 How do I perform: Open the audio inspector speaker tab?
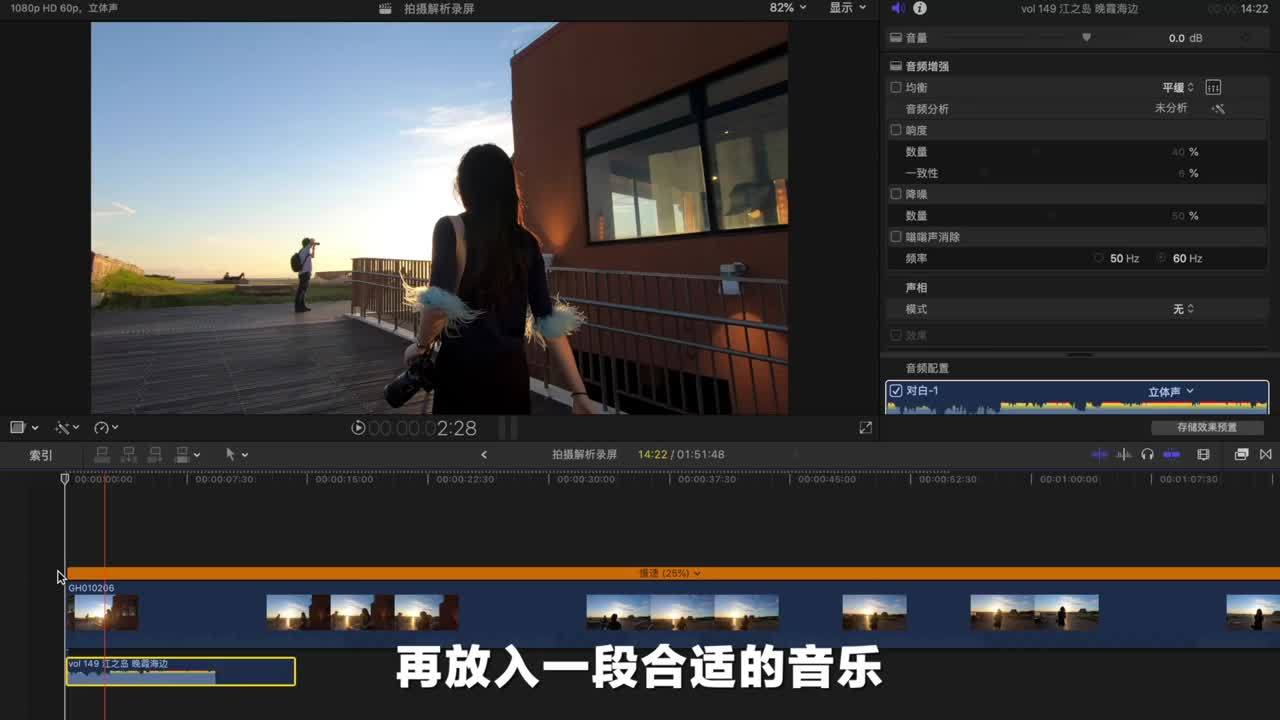click(x=897, y=8)
